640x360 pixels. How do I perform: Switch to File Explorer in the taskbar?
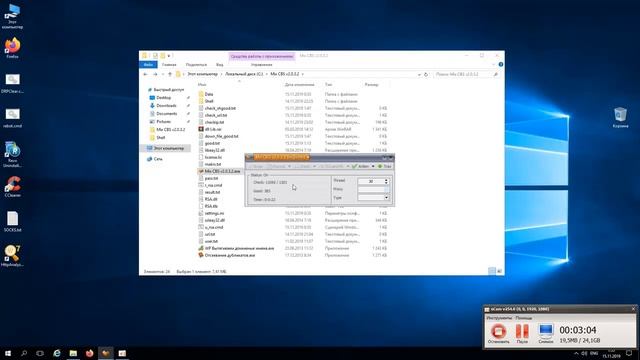point(73,353)
